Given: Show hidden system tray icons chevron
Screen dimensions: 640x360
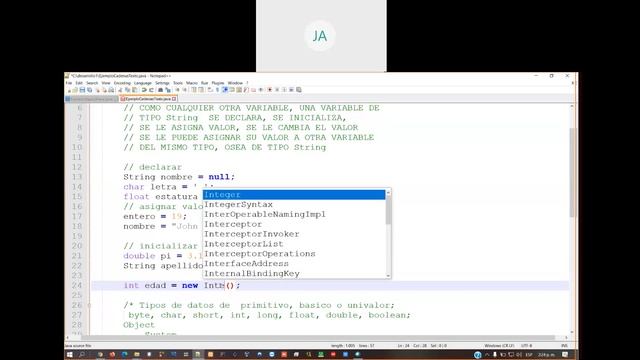Looking at the screenshot, I should tap(487, 355).
